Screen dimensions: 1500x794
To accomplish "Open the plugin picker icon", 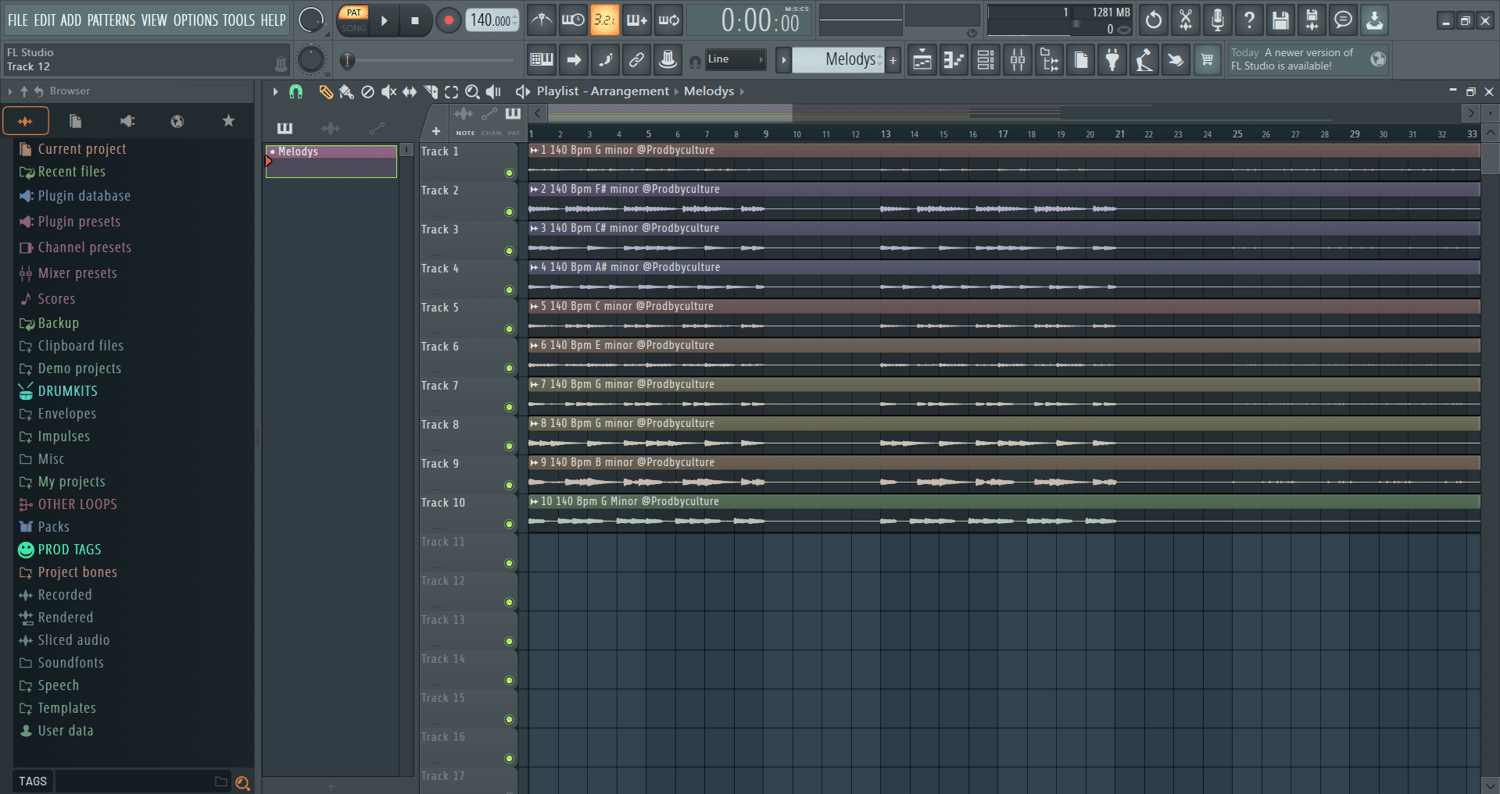I will tap(1112, 60).
